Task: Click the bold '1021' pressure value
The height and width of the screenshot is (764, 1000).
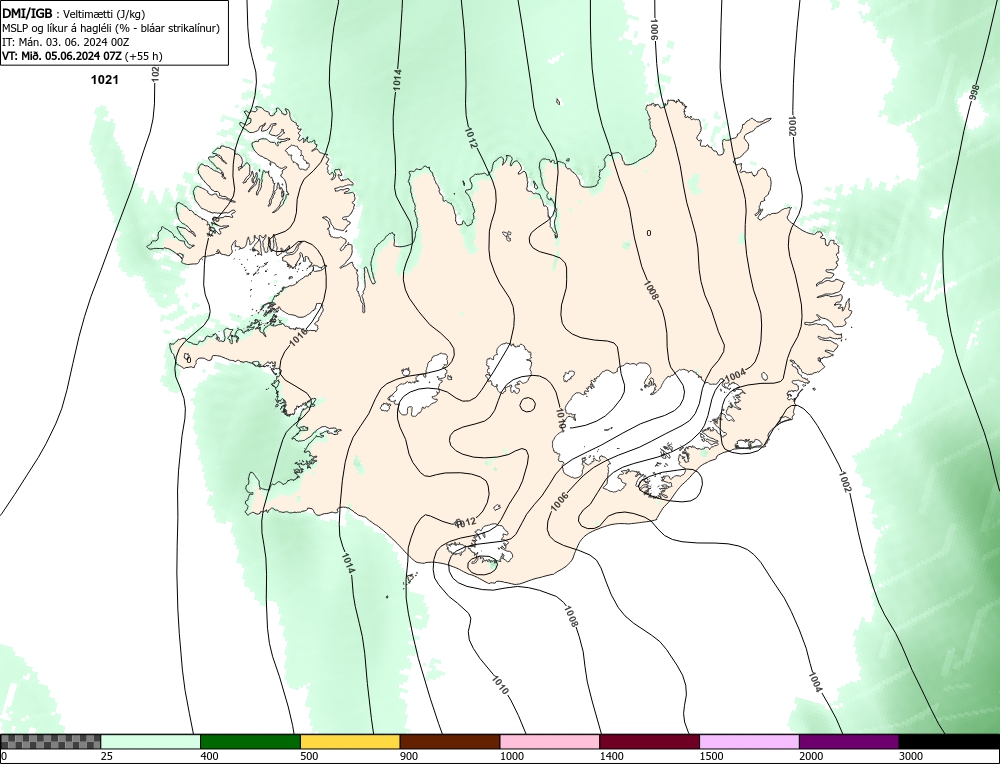Action: tap(105, 80)
